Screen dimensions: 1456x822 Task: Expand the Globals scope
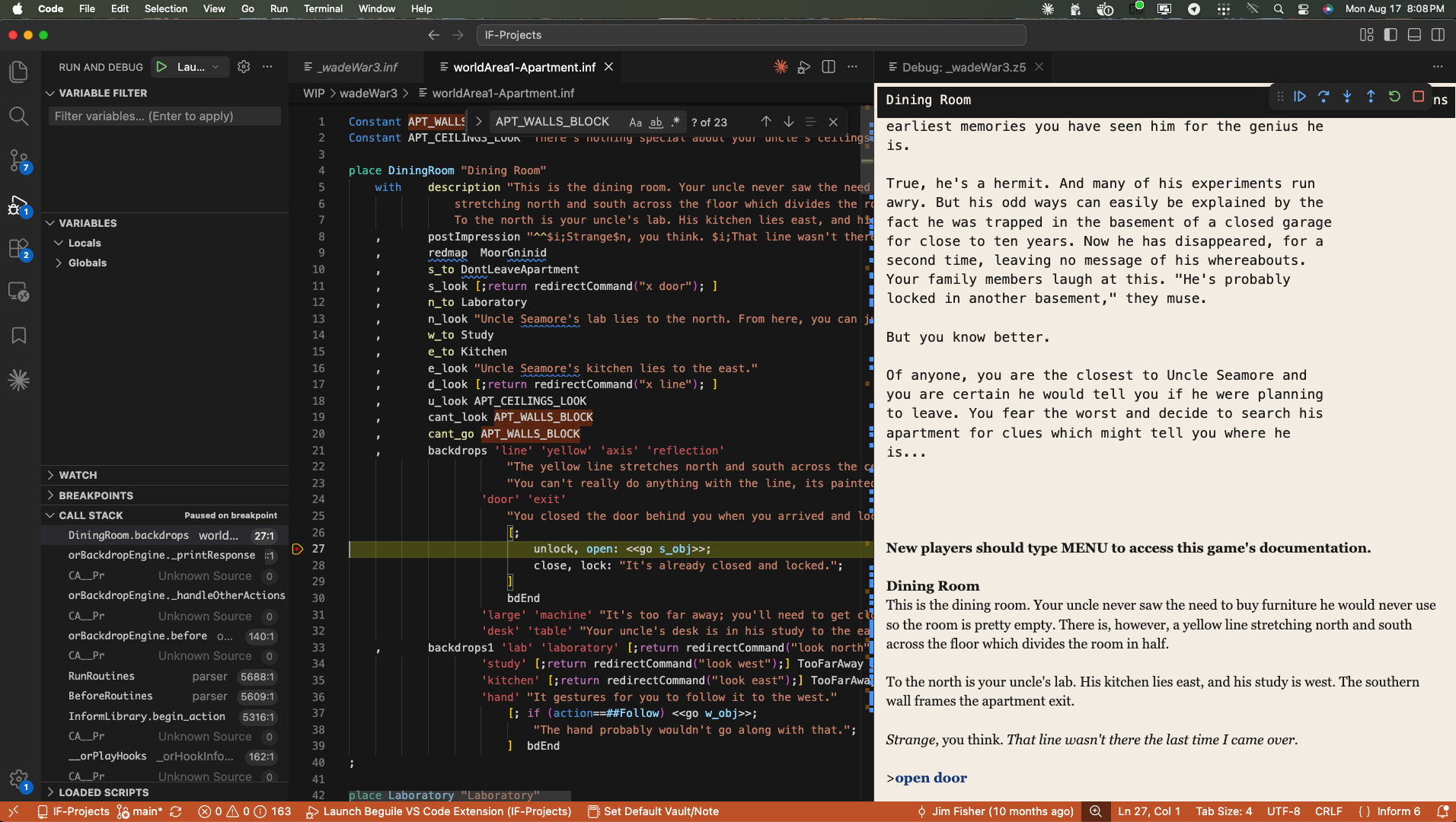pos(59,263)
